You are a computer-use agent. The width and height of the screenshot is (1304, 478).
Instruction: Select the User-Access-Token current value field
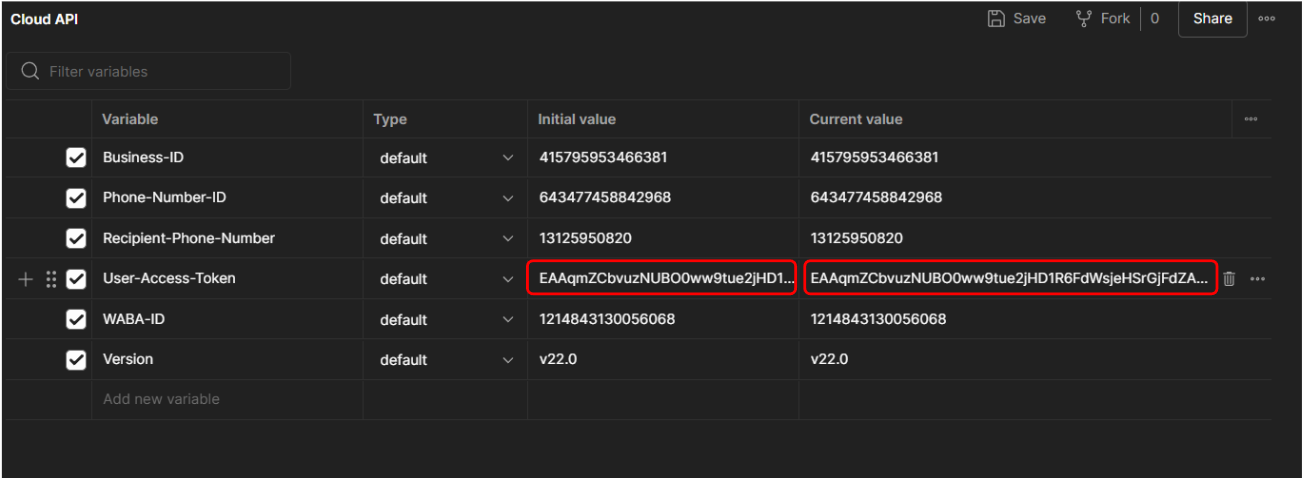1010,279
